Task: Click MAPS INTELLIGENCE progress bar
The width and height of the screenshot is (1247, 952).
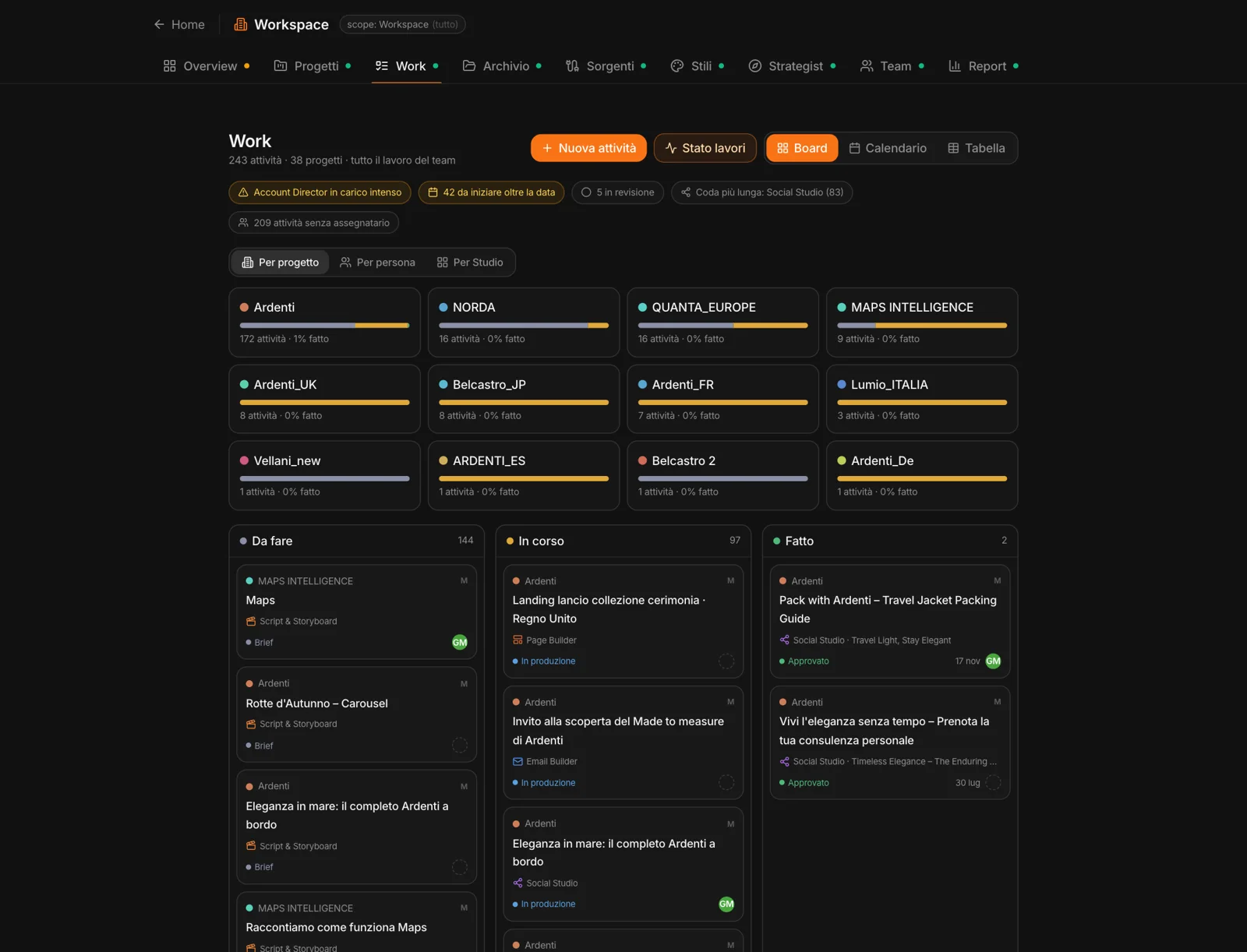Action: coord(922,326)
